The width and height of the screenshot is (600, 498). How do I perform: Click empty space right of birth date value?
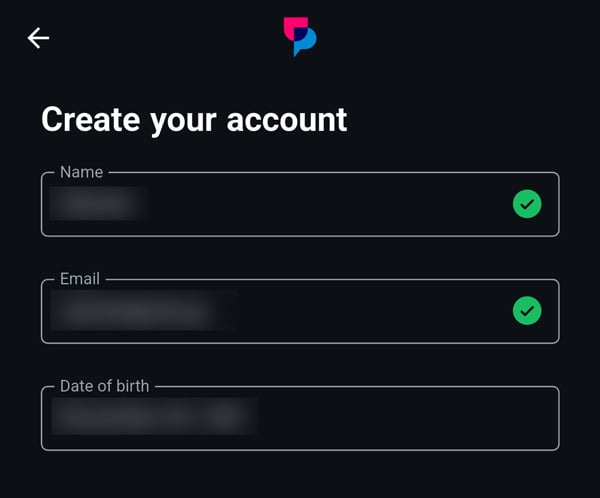(410, 418)
